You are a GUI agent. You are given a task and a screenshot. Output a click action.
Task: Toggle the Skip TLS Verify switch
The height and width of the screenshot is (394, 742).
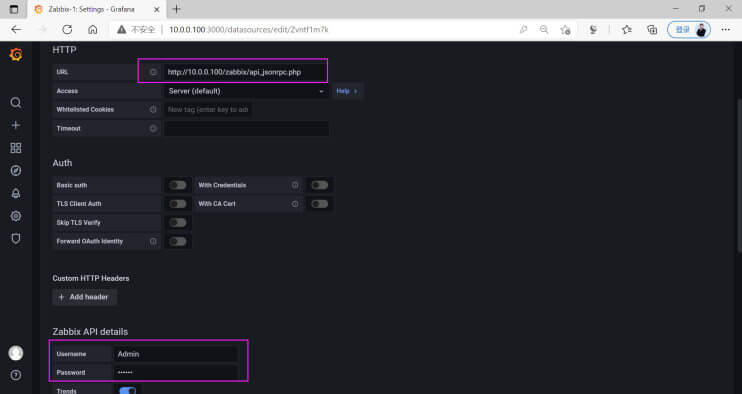click(x=178, y=222)
